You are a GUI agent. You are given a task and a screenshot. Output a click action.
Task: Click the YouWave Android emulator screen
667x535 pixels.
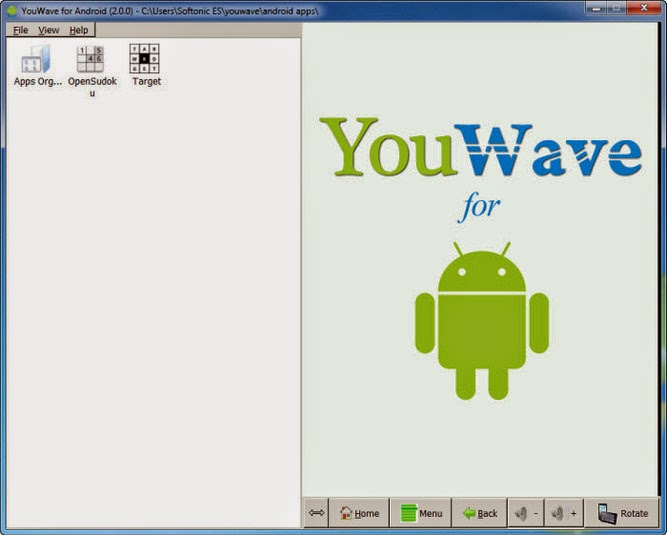[480, 259]
